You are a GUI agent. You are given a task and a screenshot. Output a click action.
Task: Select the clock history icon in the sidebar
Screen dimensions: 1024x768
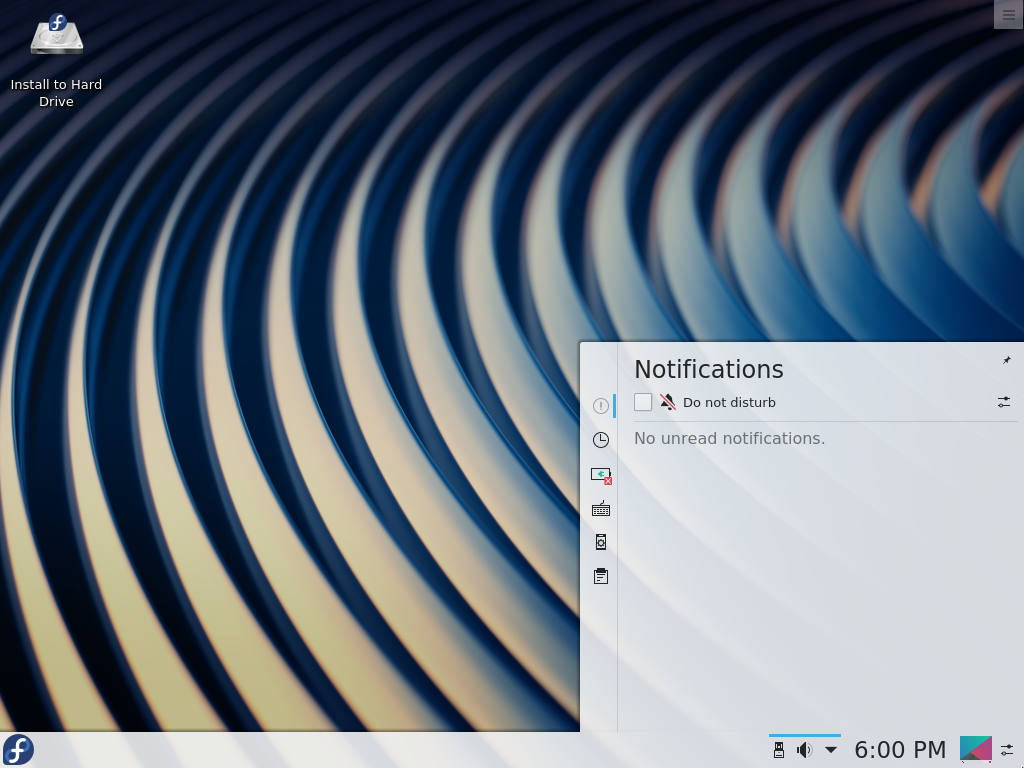click(601, 440)
